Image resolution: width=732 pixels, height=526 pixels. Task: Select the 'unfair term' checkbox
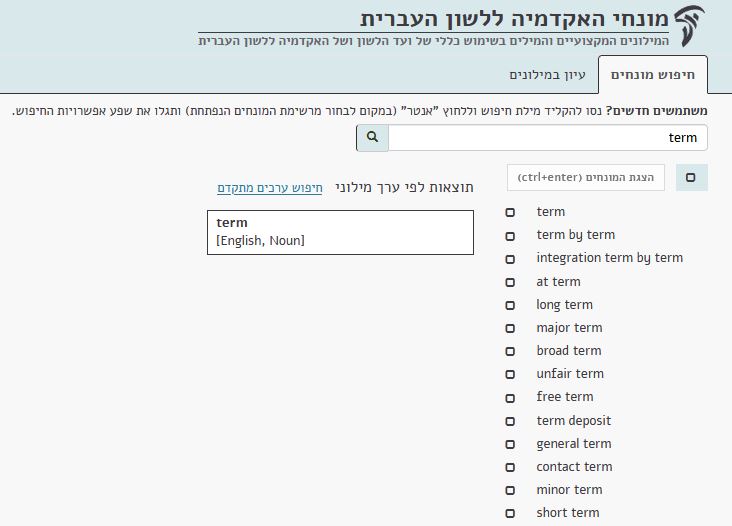point(510,375)
